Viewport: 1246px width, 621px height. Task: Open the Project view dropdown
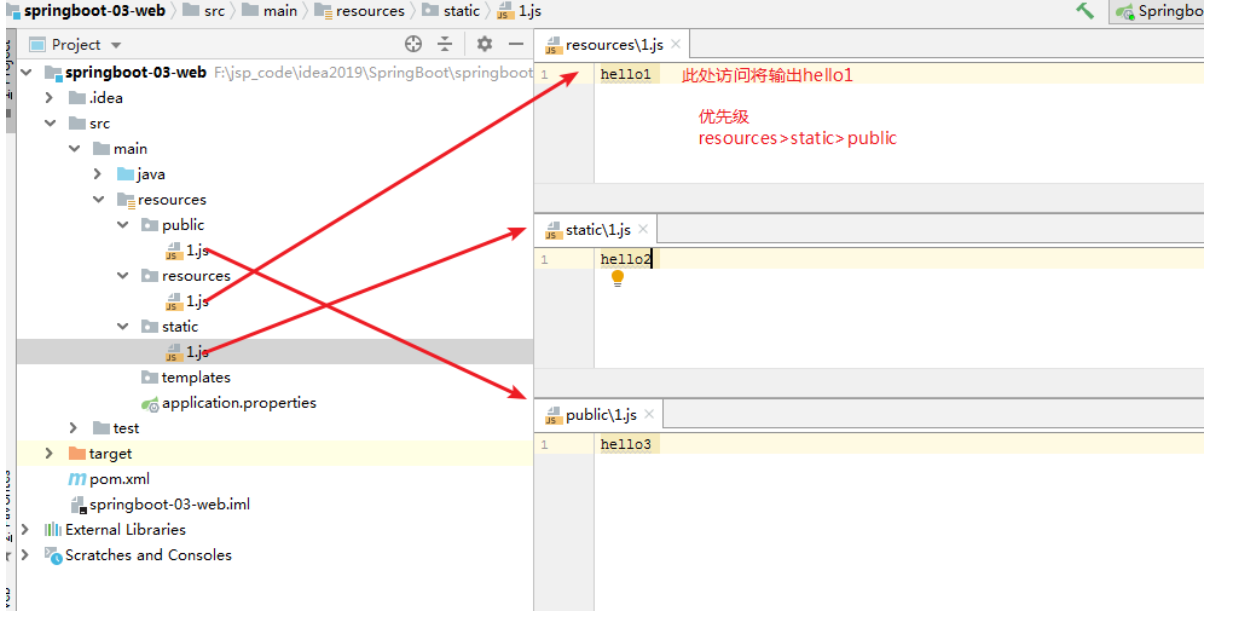[76, 44]
